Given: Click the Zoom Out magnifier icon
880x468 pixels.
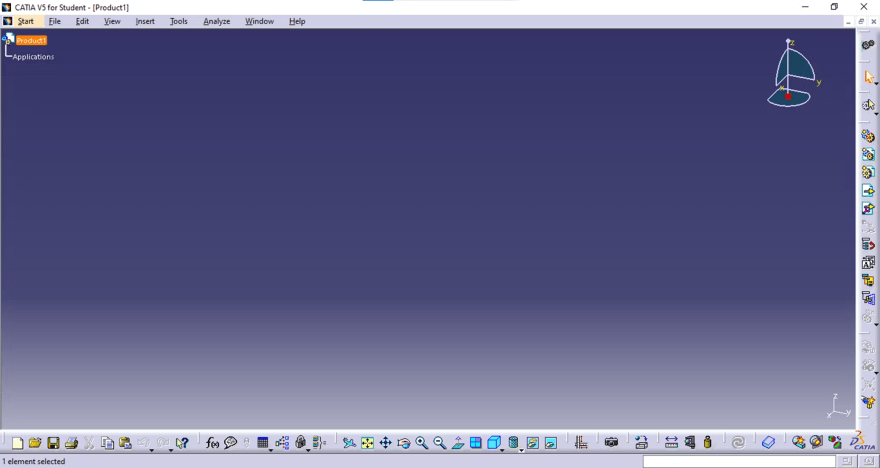Looking at the screenshot, I should pyautogui.click(x=439, y=443).
